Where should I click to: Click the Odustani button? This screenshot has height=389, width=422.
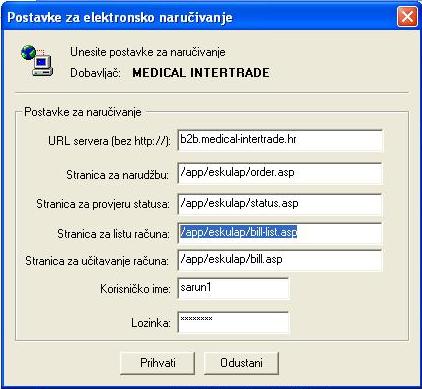(241, 363)
